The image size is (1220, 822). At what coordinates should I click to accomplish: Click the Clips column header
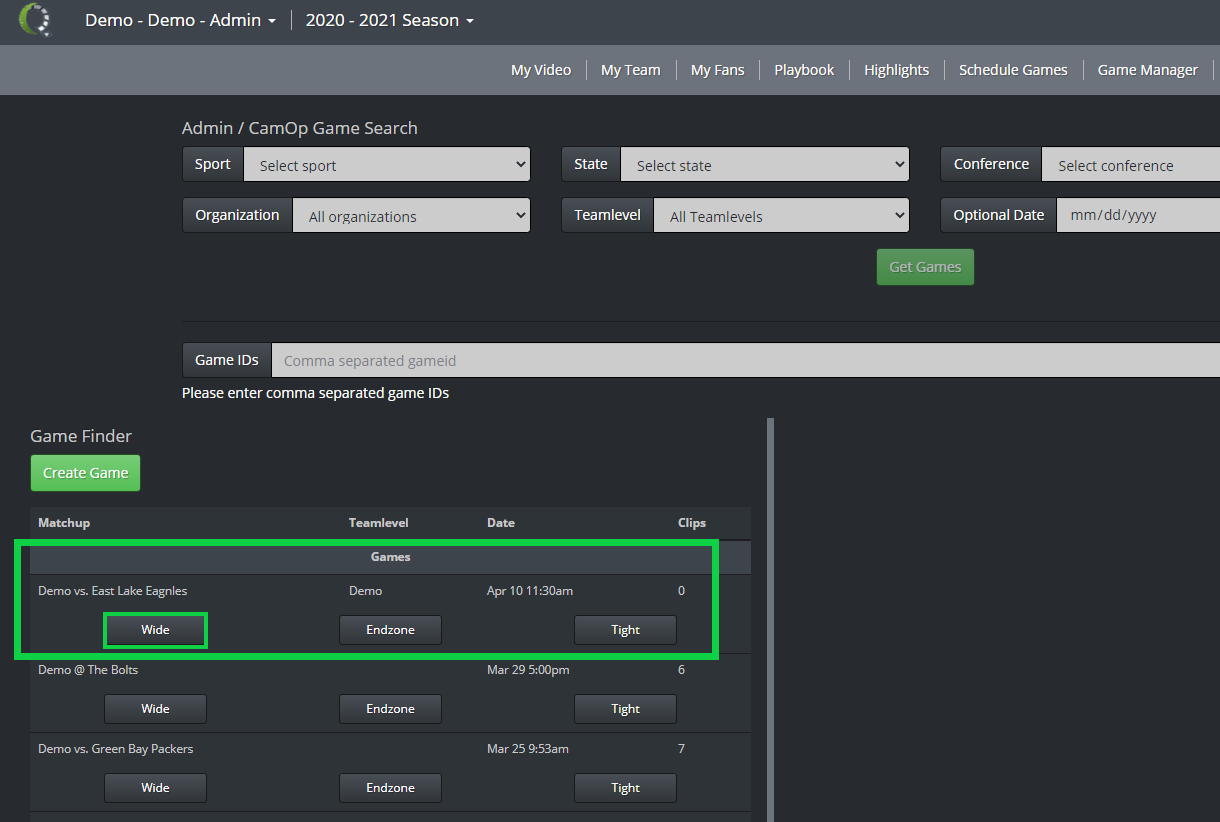pos(692,523)
